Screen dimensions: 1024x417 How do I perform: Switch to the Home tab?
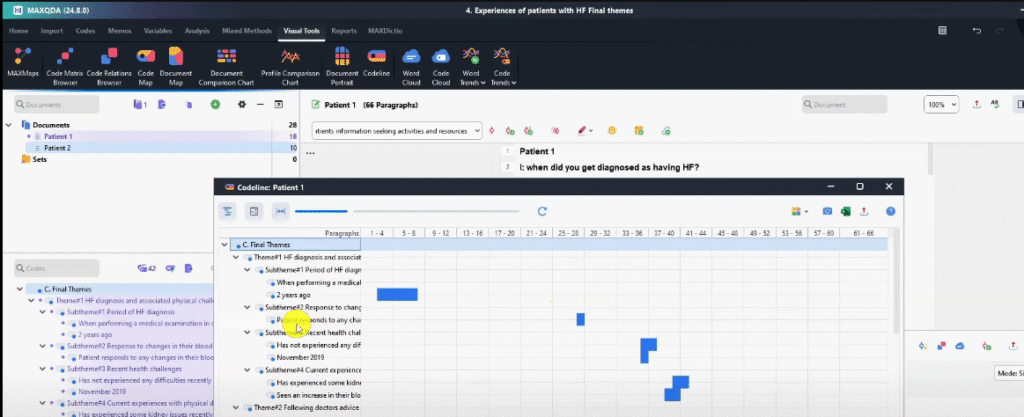pyautogui.click(x=18, y=31)
